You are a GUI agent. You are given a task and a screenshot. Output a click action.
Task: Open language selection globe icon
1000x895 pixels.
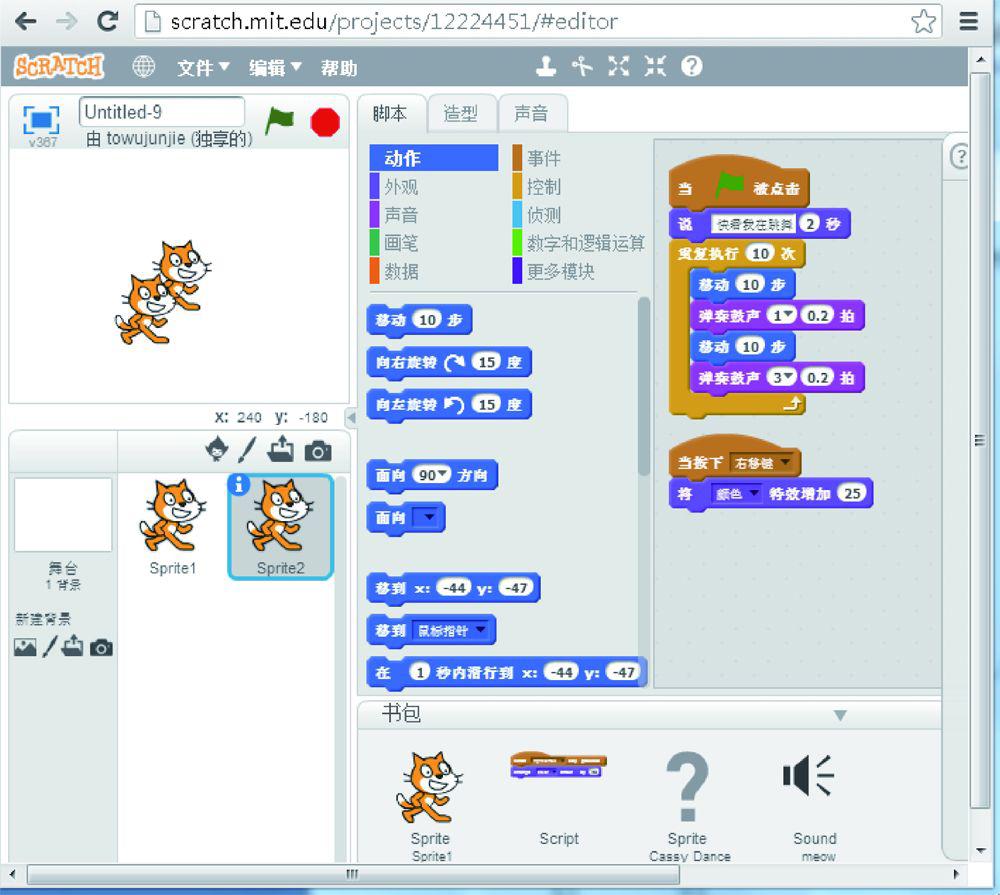[145, 67]
